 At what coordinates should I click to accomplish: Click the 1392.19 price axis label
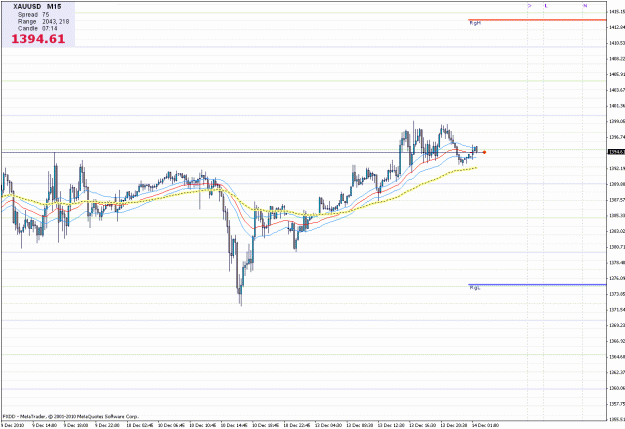[617, 168]
